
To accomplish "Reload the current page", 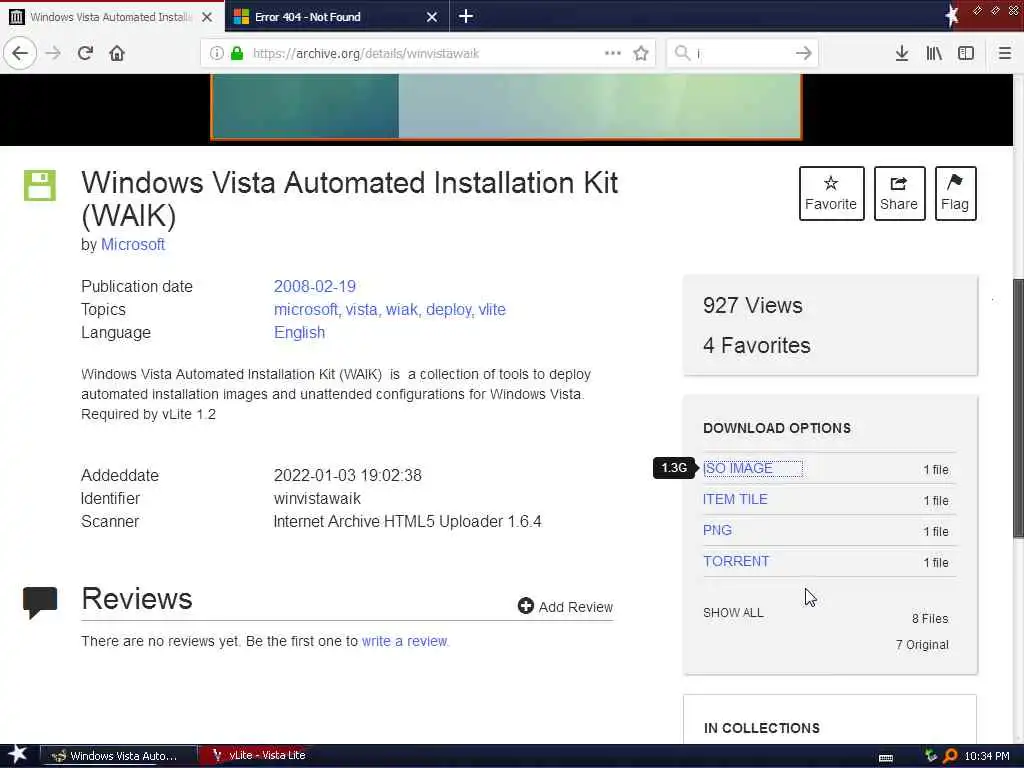I will pyautogui.click(x=85, y=53).
